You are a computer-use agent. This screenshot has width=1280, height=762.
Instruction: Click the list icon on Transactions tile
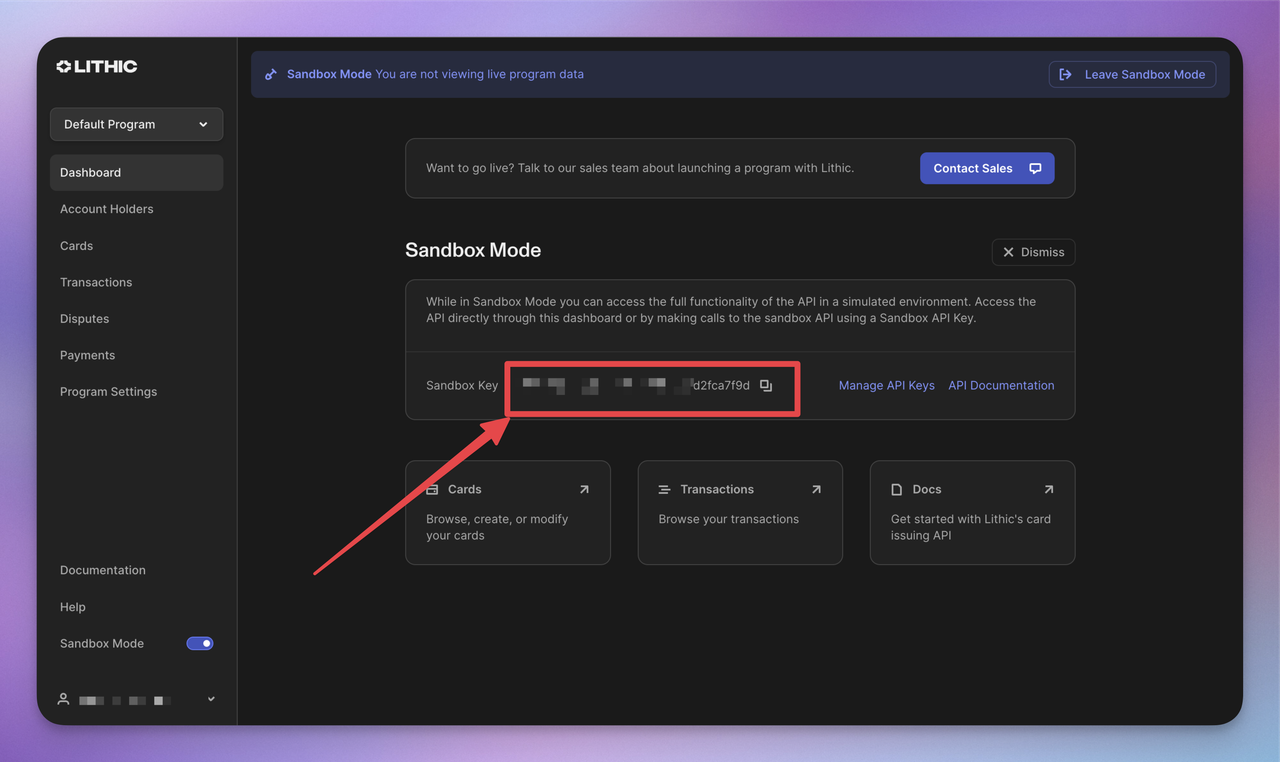pyautogui.click(x=664, y=489)
